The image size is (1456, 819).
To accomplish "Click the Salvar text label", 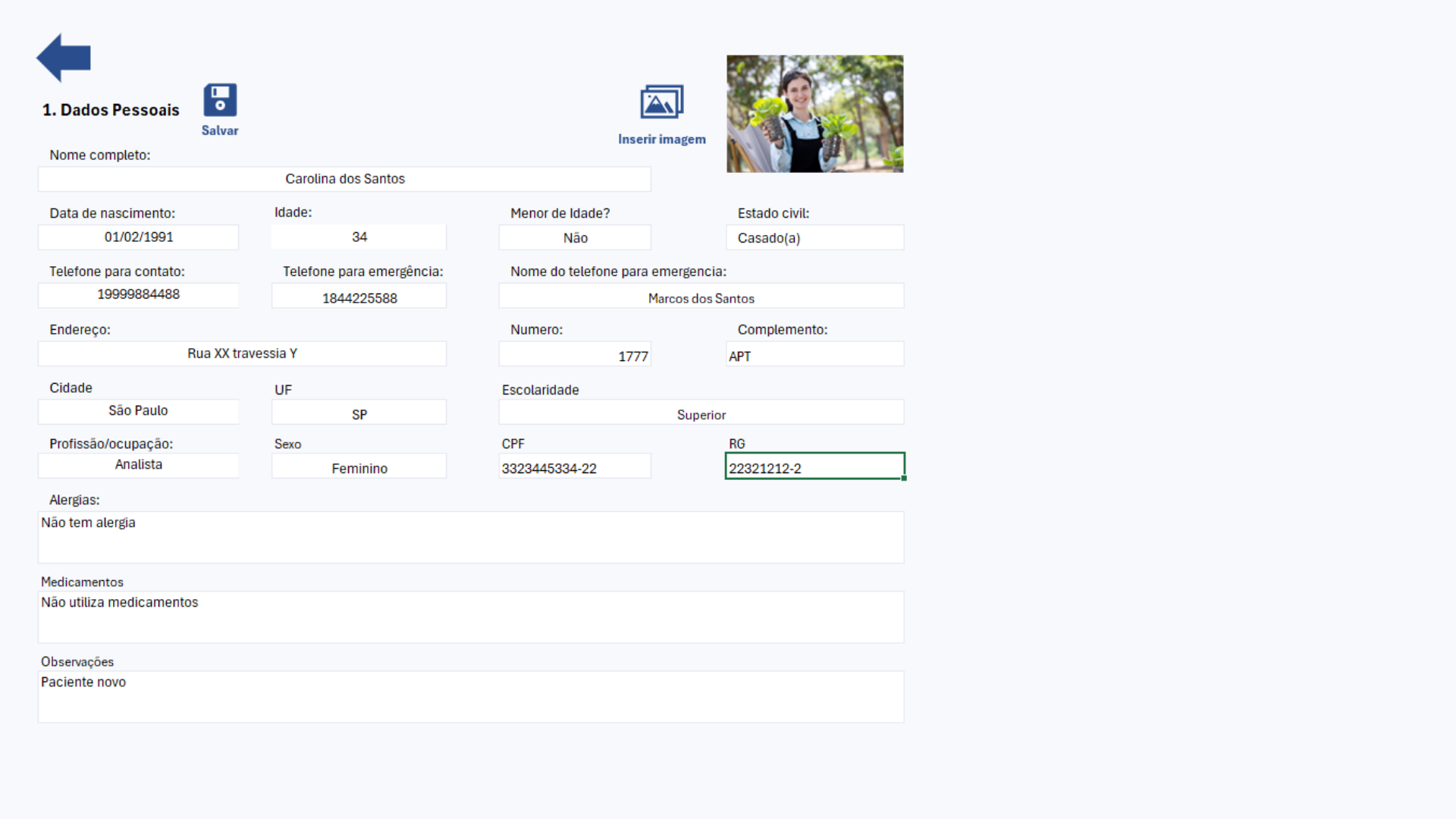I will [220, 130].
